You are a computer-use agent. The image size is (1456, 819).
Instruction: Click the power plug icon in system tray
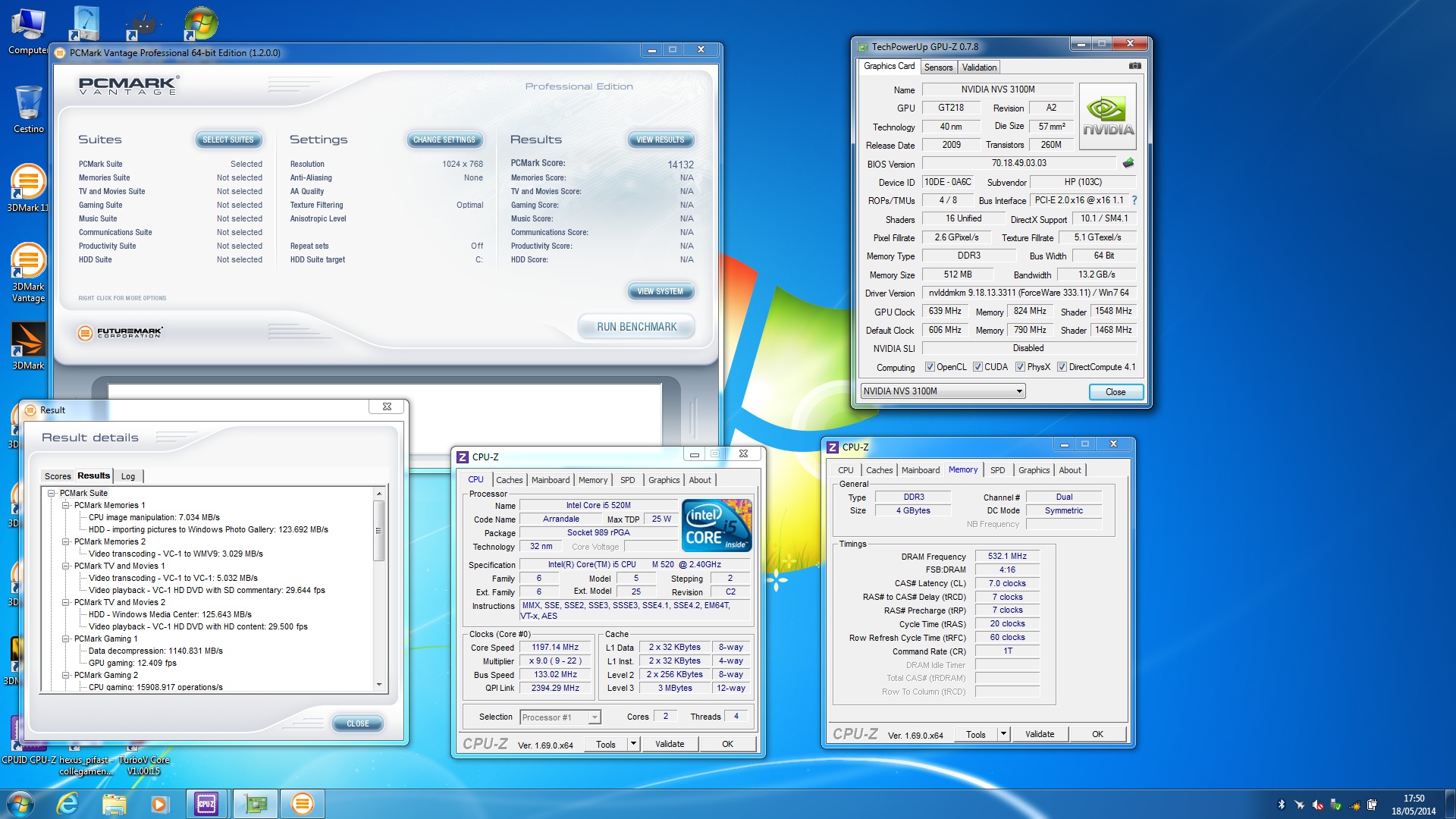[x=1372, y=805]
